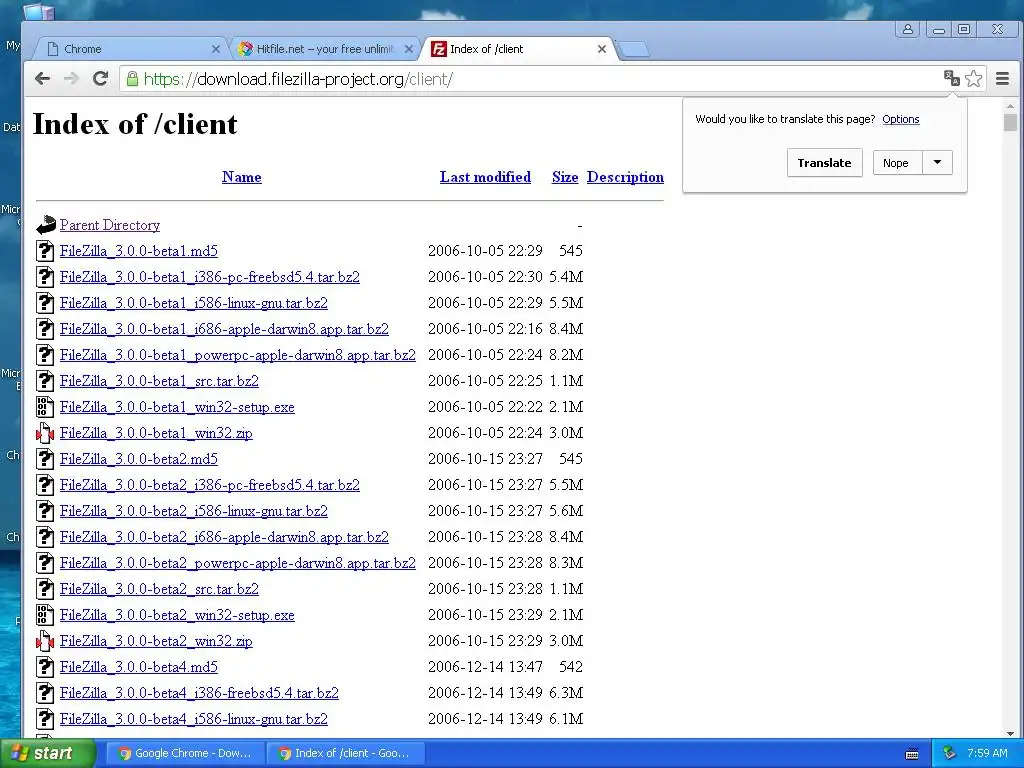The image size is (1024, 768).
Task: Open the Chrome user profile icon
Action: [908, 29]
